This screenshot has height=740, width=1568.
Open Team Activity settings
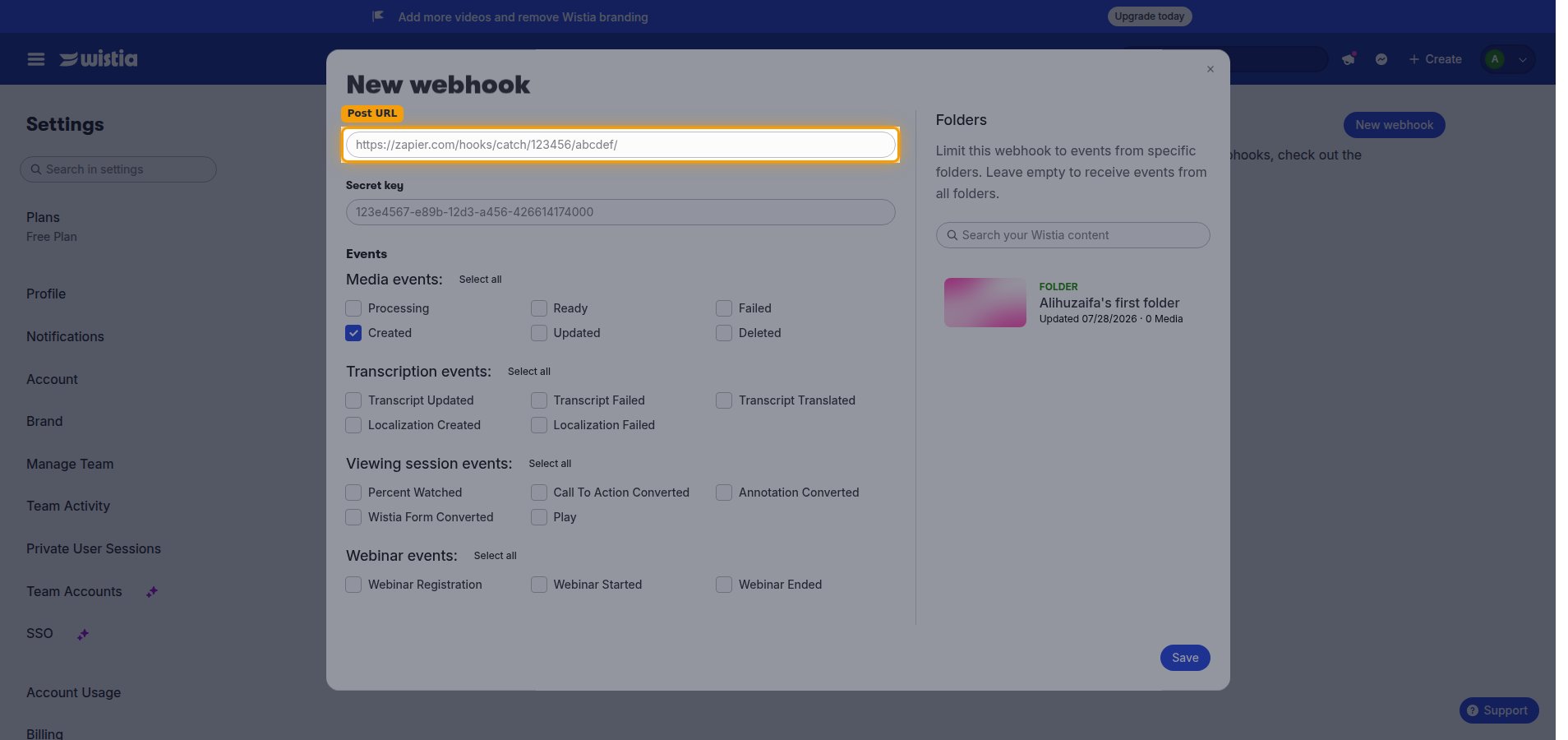68,506
